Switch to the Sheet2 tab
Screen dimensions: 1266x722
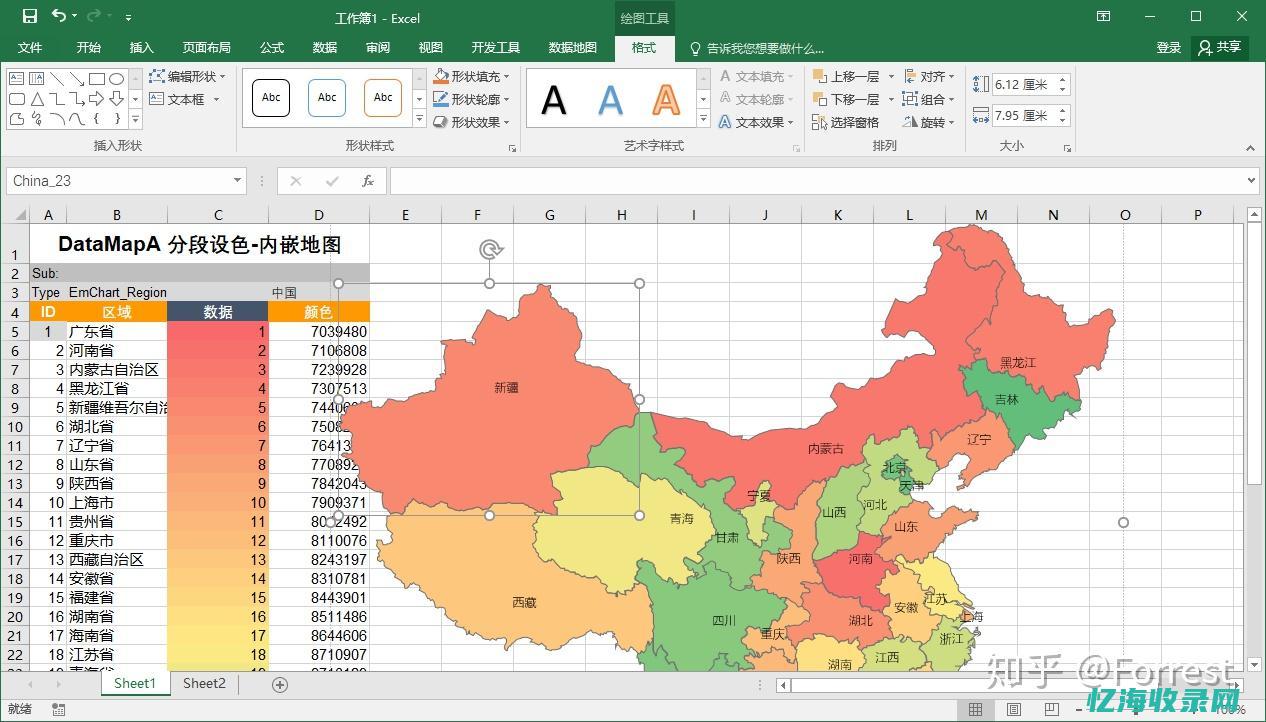click(203, 682)
